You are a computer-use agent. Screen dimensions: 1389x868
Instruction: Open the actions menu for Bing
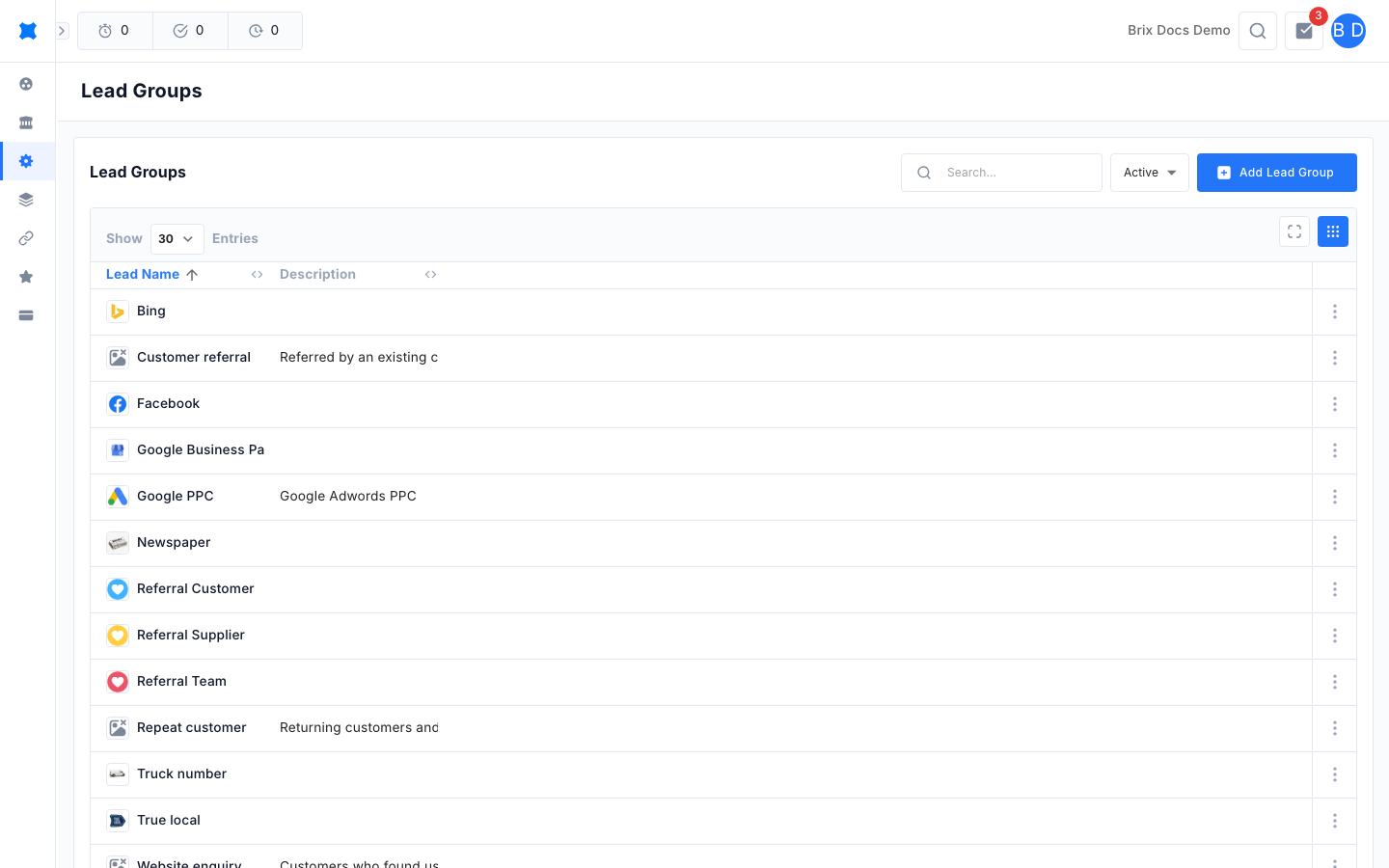1335,312
